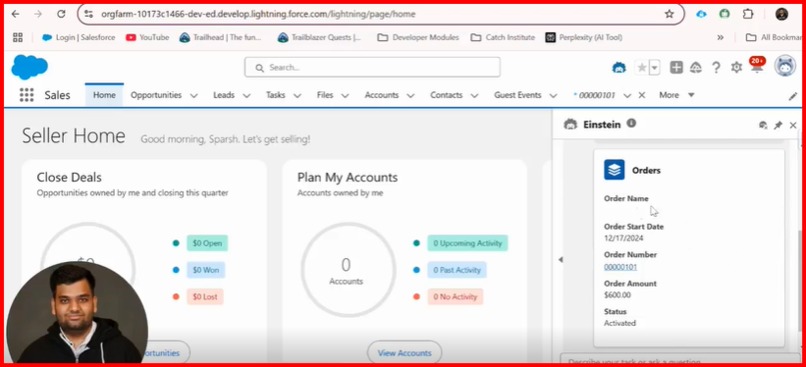Click the browser address bar URL
806x367 pixels.
(258, 14)
